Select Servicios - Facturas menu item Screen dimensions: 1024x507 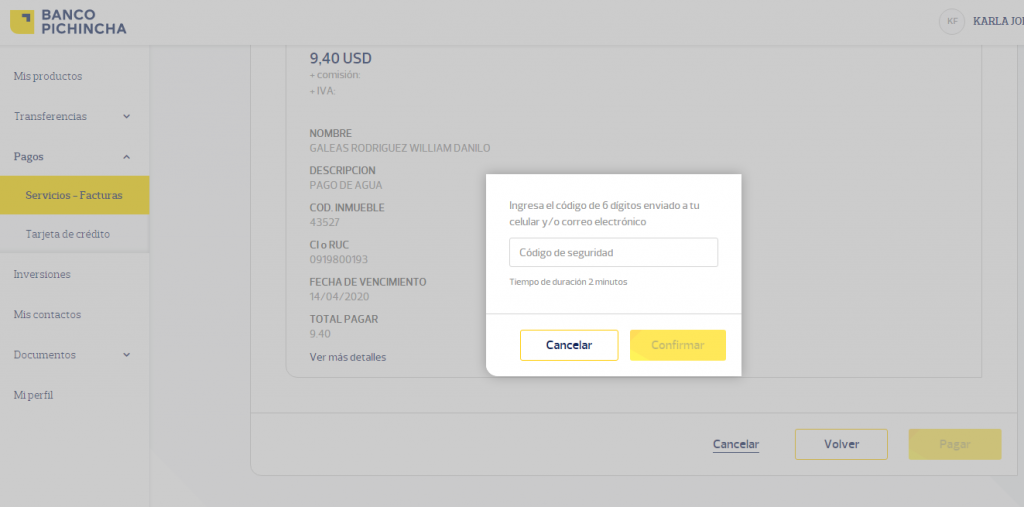pyautogui.click(x=74, y=195)
